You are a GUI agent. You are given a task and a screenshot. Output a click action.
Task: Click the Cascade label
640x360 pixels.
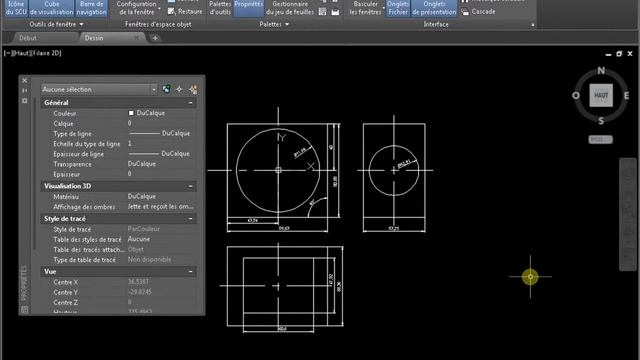pyautogui.click(x=483, y=11)
